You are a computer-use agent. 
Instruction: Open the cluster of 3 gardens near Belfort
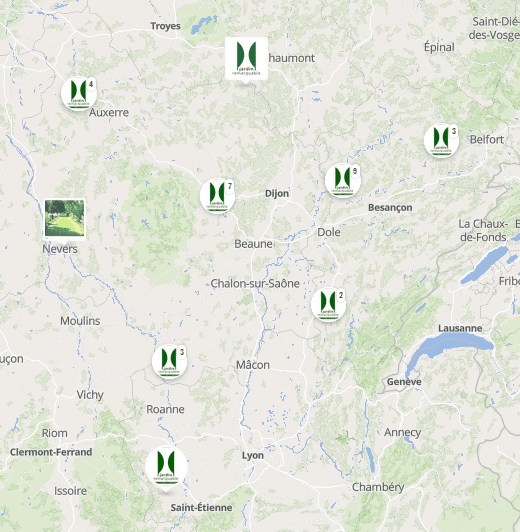point(441,140)
